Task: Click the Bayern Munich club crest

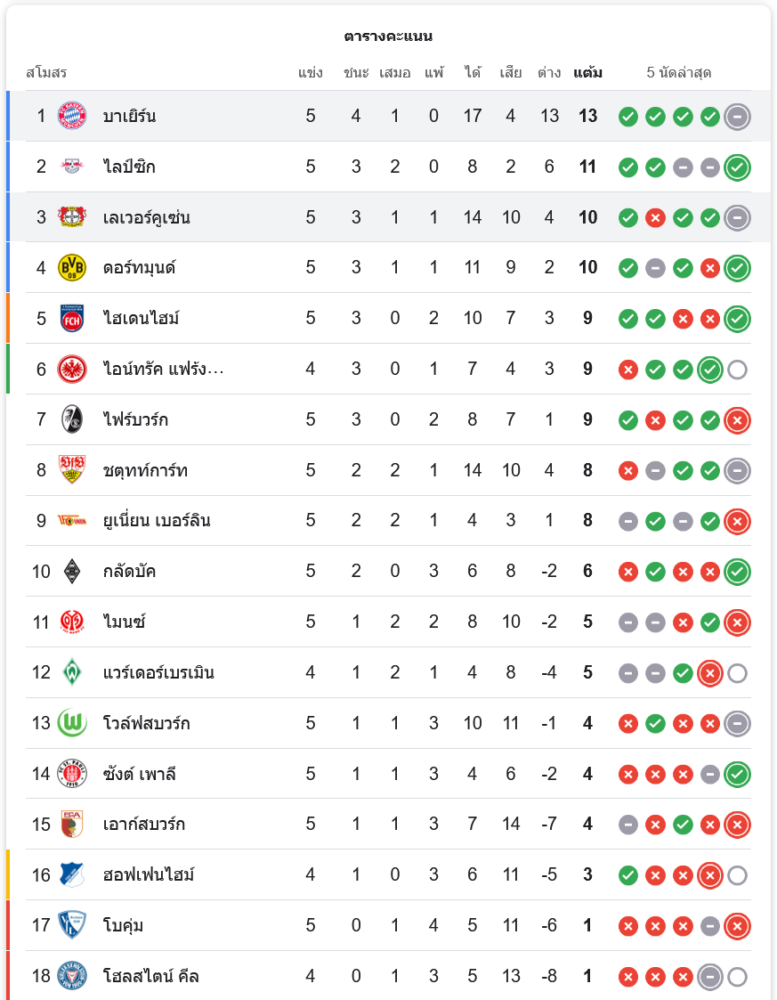Action: (72, 116)
